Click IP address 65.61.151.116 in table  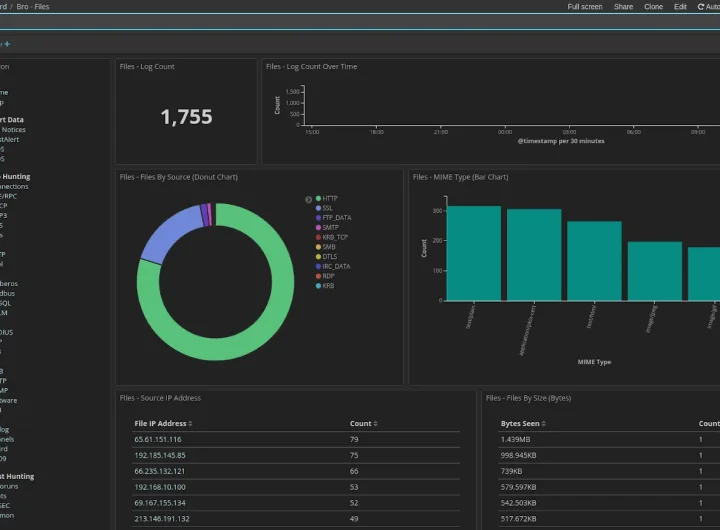click(158, 439)
